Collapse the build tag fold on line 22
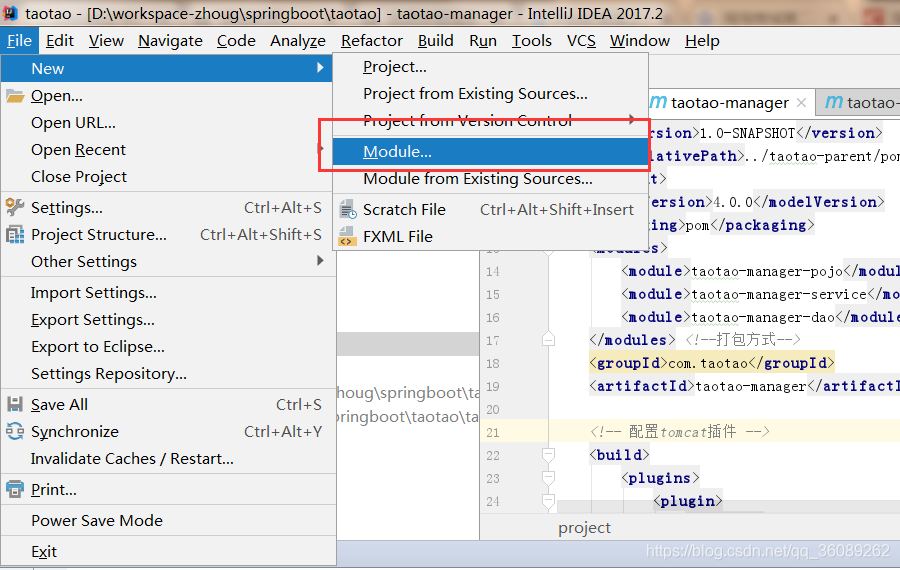This screenshot has width=900, height=570. point(548,455)
